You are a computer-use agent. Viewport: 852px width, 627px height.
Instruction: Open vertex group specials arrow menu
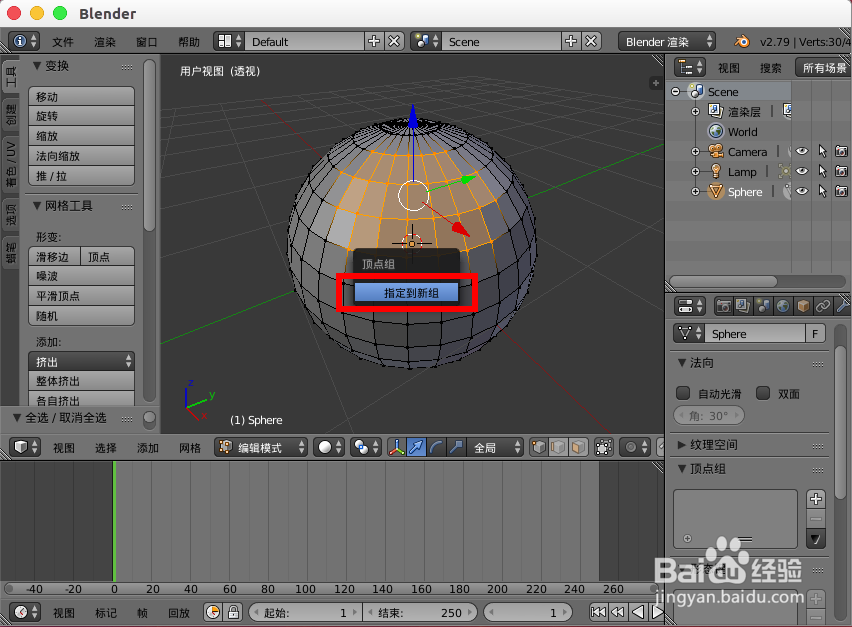(x=816, y=539)
